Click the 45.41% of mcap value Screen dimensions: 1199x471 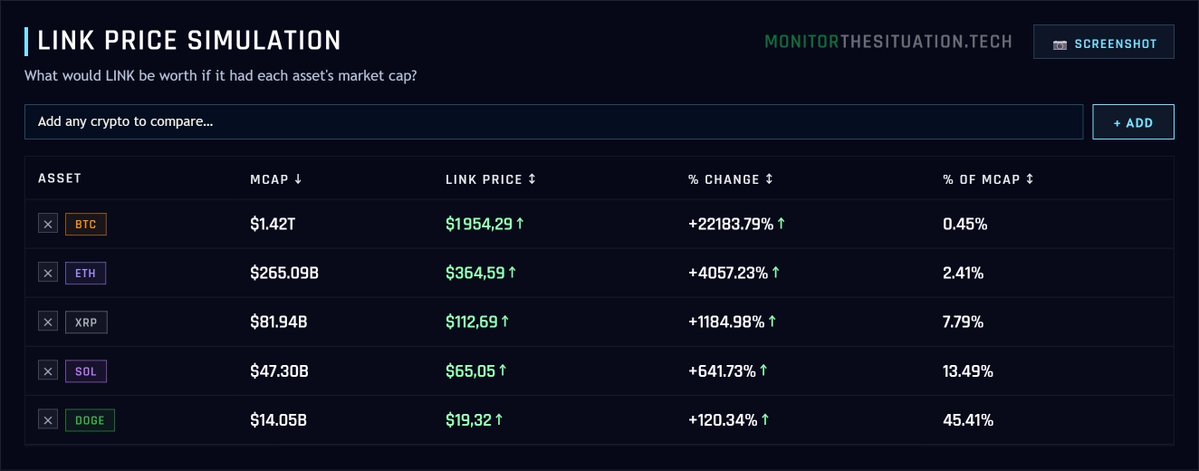click(x=968, y=420)
